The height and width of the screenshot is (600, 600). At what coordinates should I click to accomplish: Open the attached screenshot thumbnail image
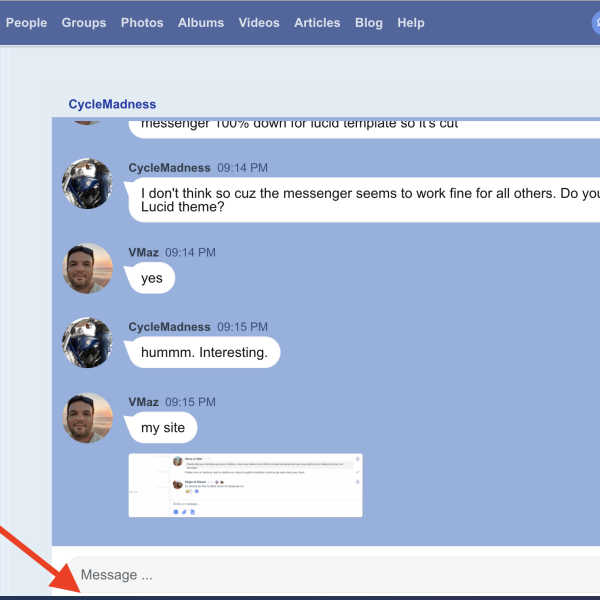click(x=246, y=485)
